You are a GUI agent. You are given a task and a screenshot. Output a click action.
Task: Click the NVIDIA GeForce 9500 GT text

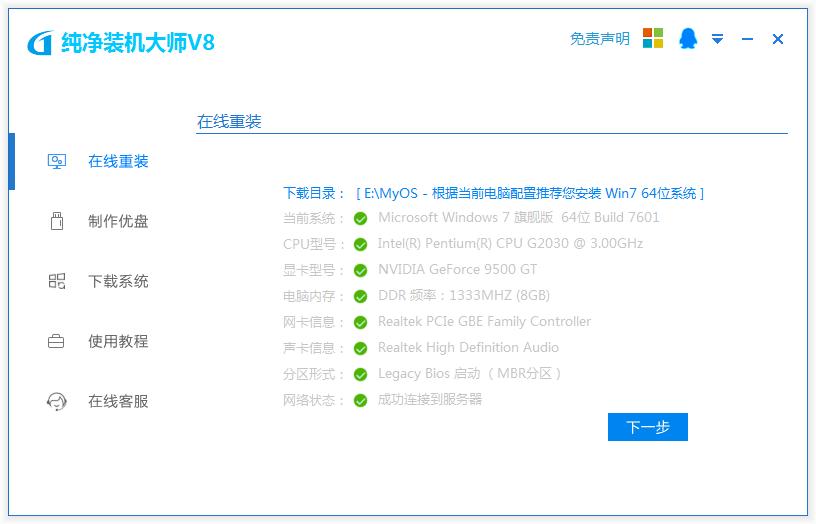point(457,270)
